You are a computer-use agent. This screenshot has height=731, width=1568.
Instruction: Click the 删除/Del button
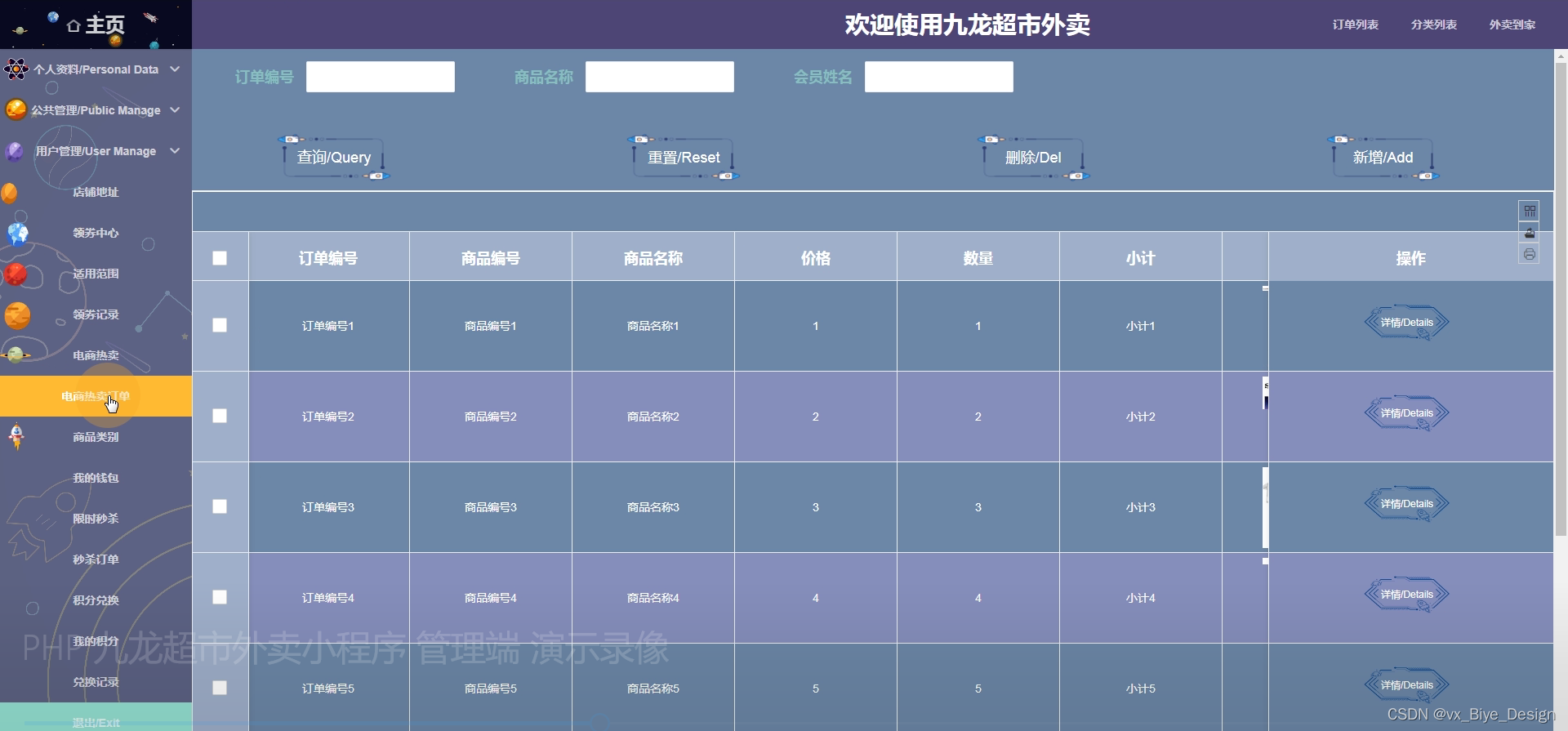[x=1033, y=158]
